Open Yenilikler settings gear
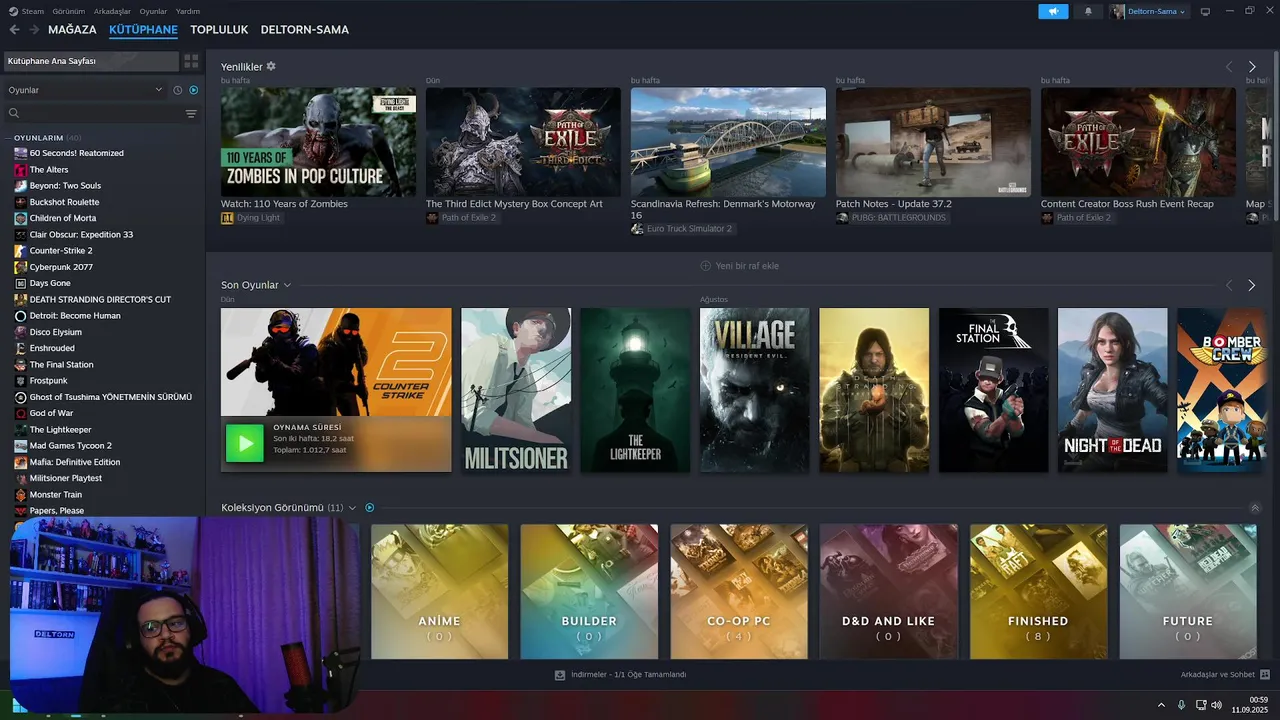 click(x=271, y=66)
